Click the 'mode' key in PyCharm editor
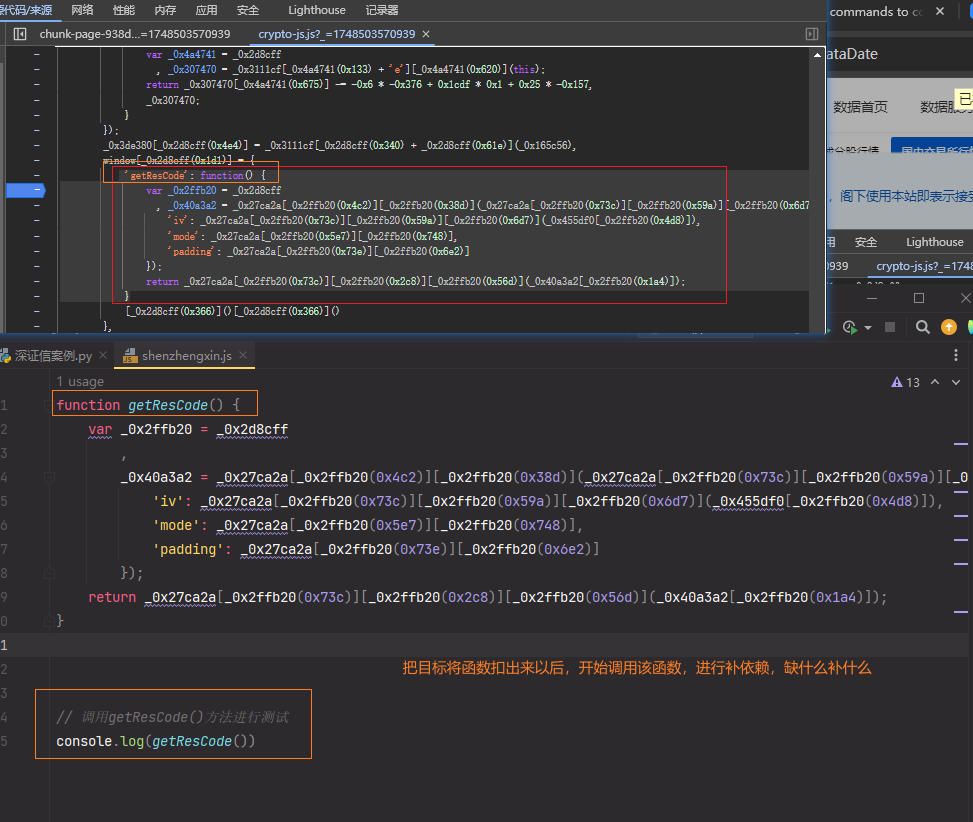 click(176, 525)
